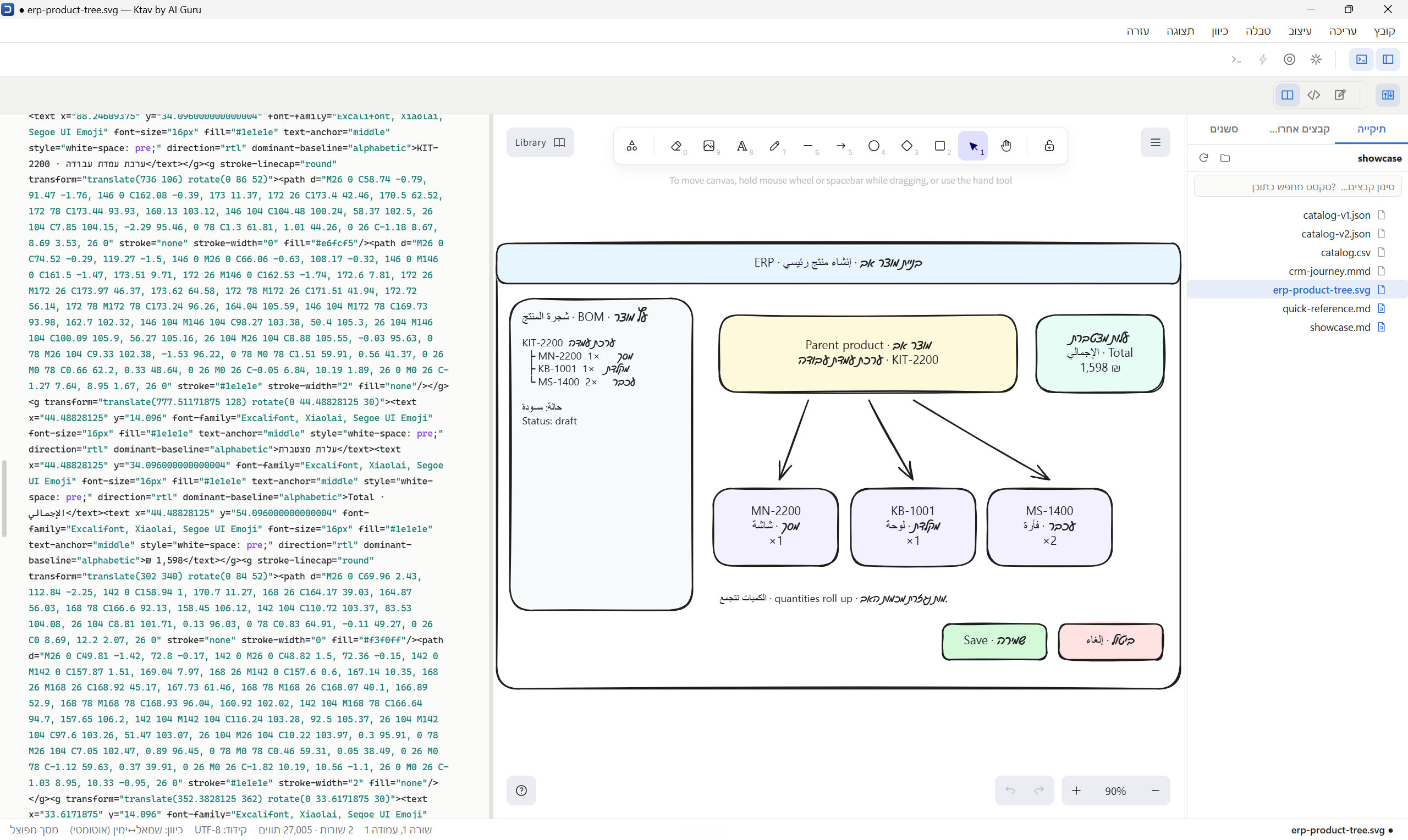The image size is (1408, 840).
Task: Select the KB-1001 node box
Action: point(913,527)
